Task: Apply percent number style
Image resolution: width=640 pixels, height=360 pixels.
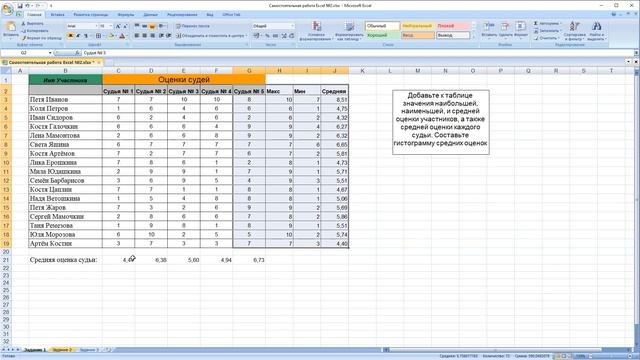Action: click(x=267, y=36)
